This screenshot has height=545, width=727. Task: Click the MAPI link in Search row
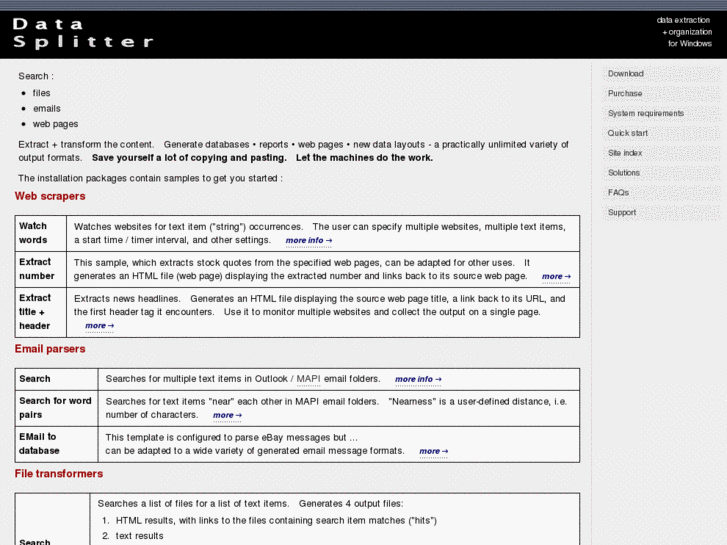click(307, 379)
